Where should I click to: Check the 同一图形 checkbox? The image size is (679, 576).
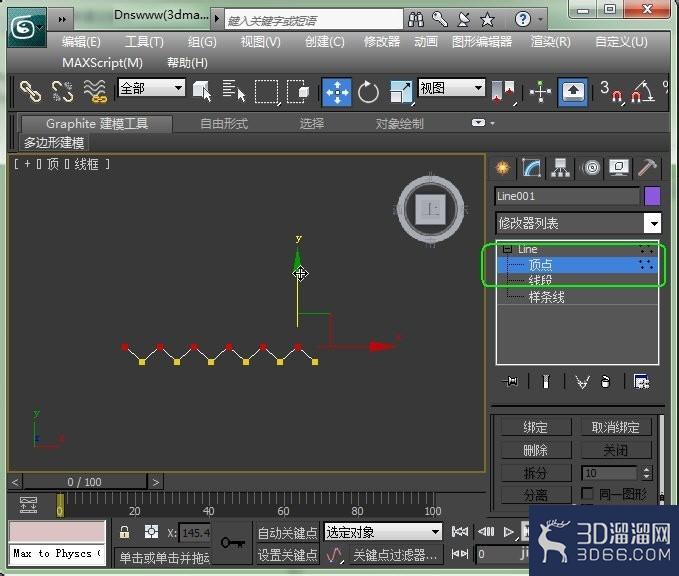tap(587, 493)
